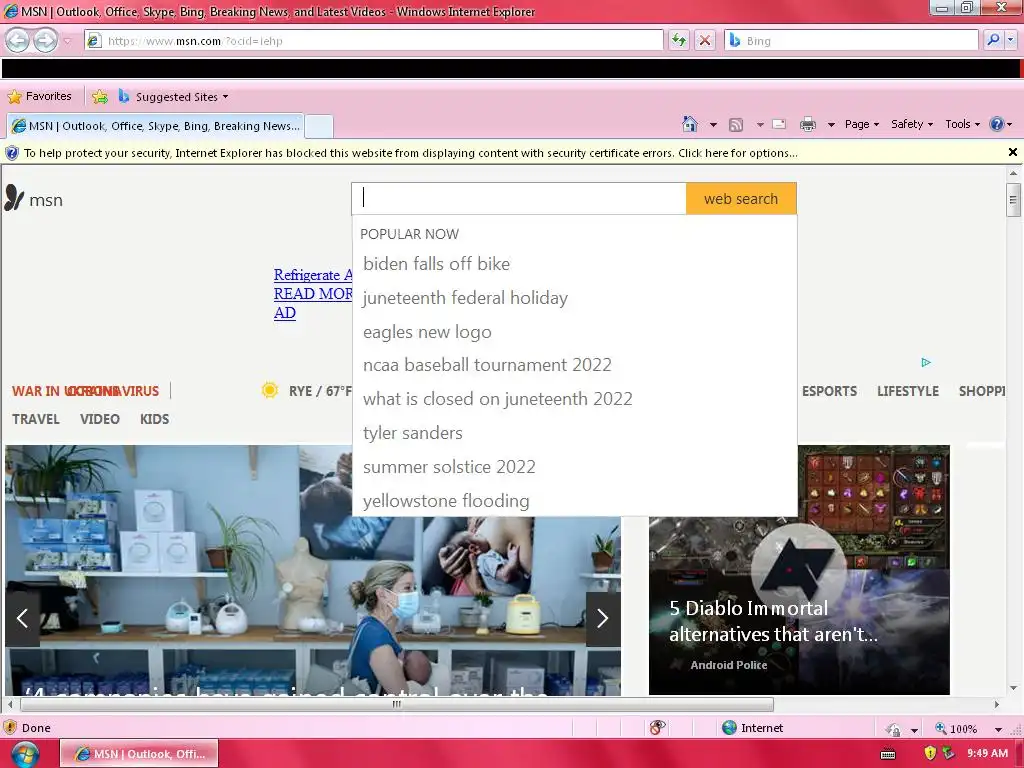Select suggestion 'biden falls off bike'
This screenshot has width=1024, height=768.
(436, 264)
